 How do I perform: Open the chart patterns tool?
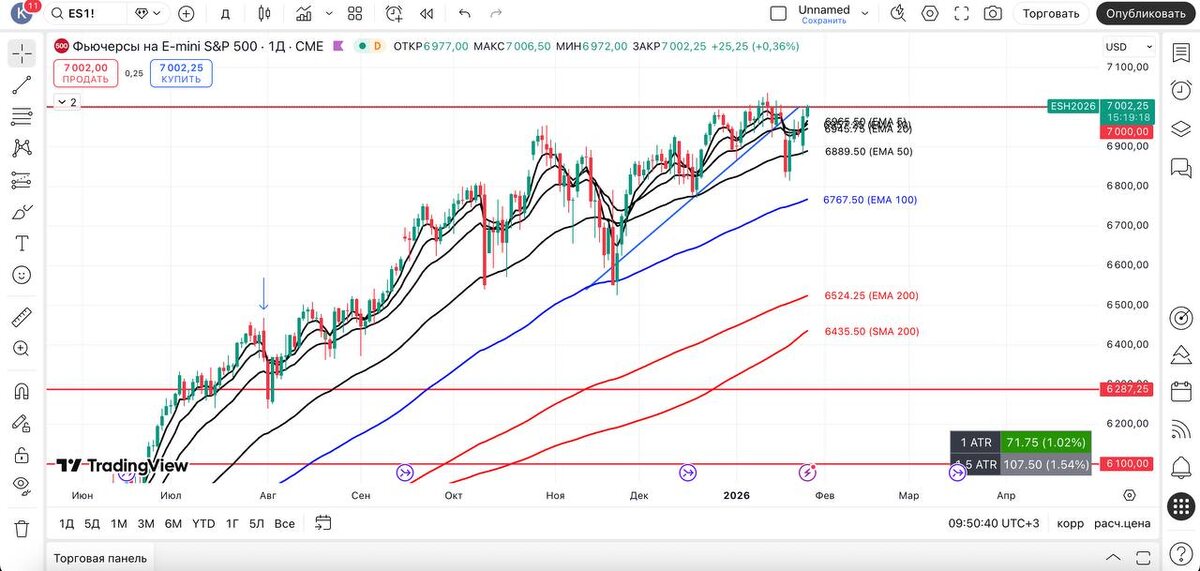pos(21,148)
